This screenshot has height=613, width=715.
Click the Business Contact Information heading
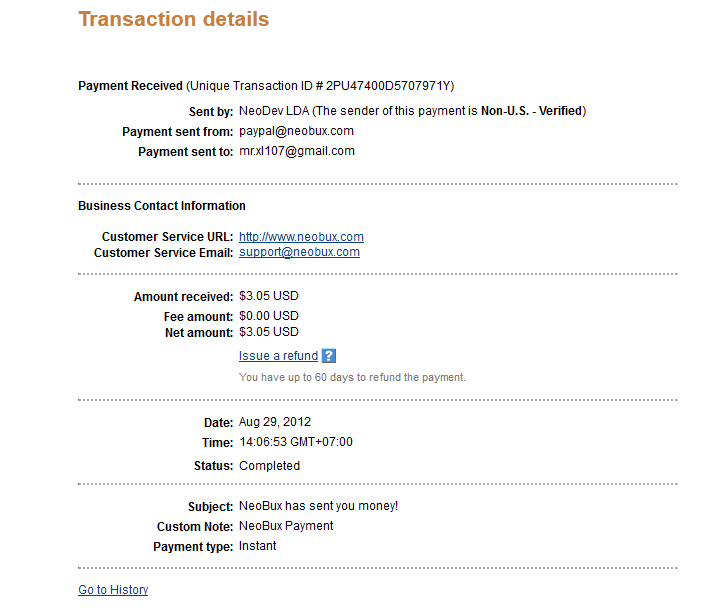coord(161,206)
